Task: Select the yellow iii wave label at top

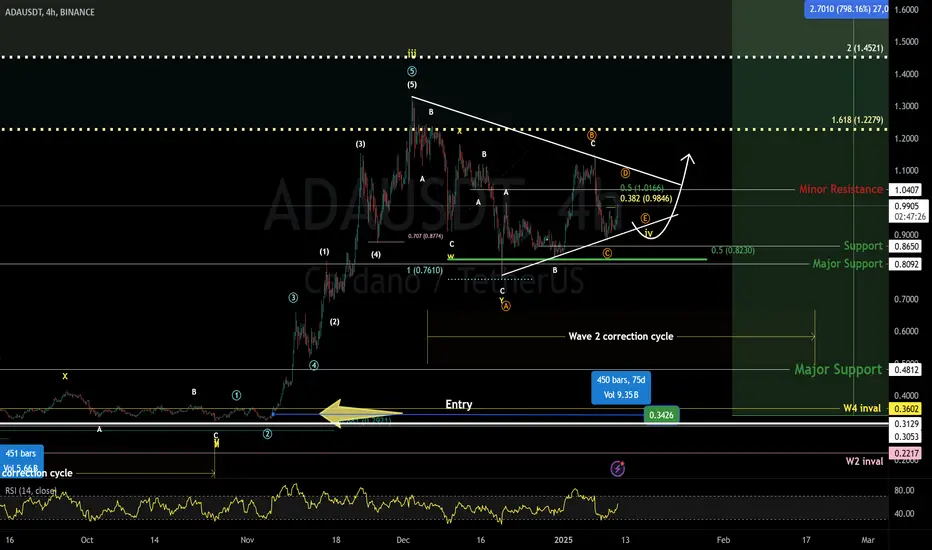Action: [x=412, y=54]
